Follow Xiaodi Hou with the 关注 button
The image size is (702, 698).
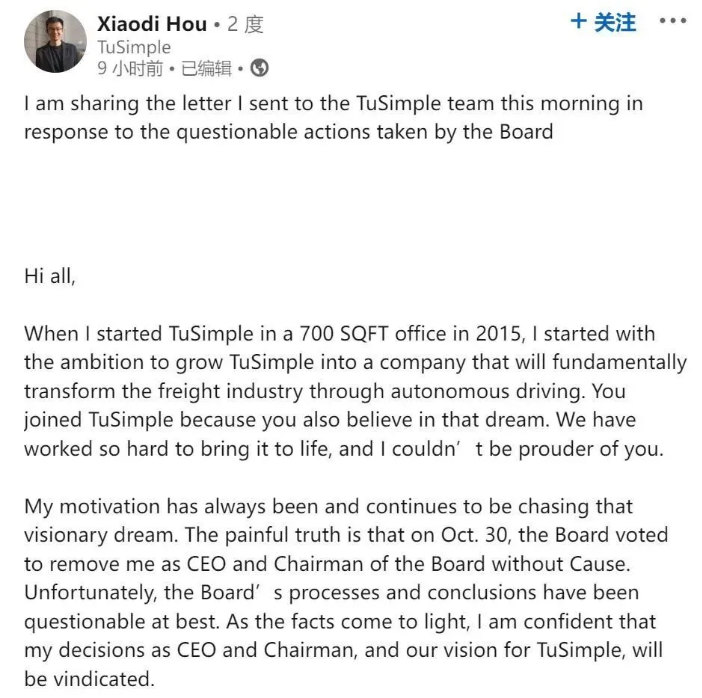pyautogui.click(x=603, y=22)
